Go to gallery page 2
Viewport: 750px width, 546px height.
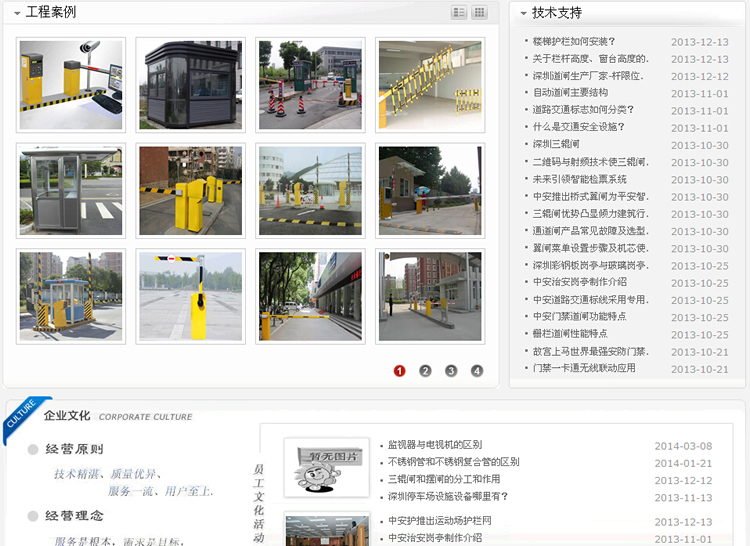point(425,371)
